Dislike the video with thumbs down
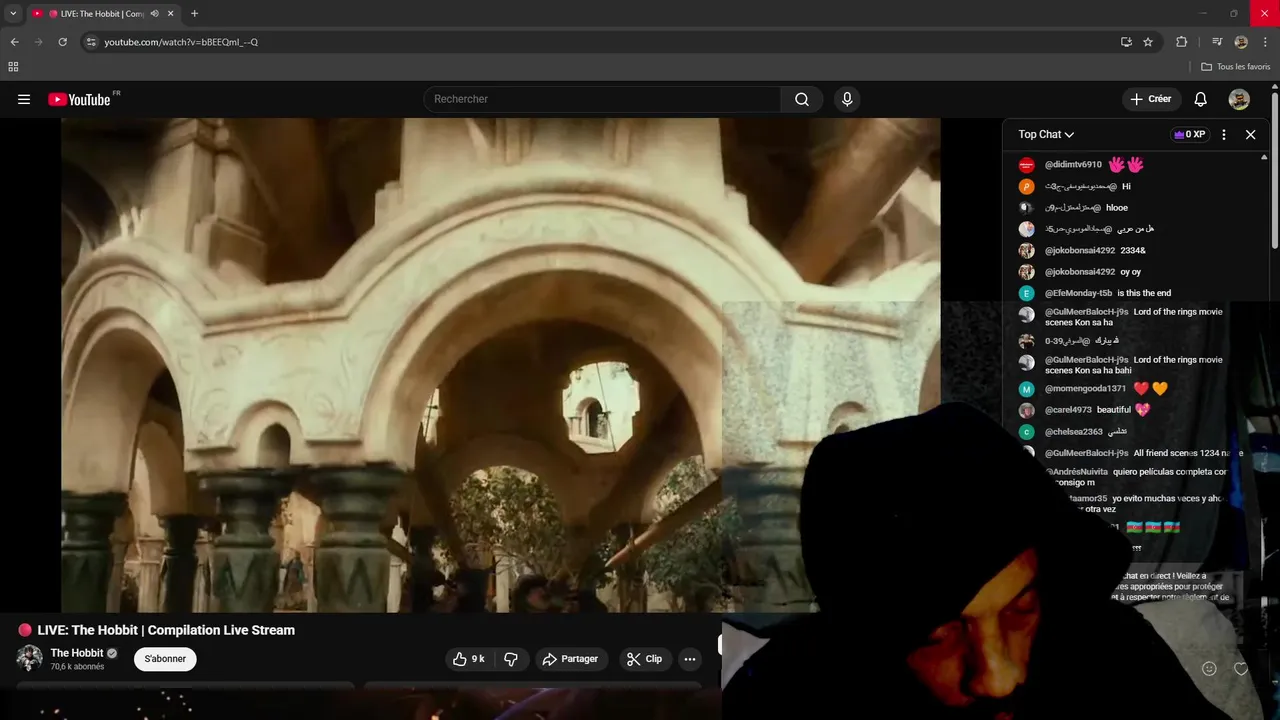The width and height of the screenshot is (1280, 720). [511, 659]
